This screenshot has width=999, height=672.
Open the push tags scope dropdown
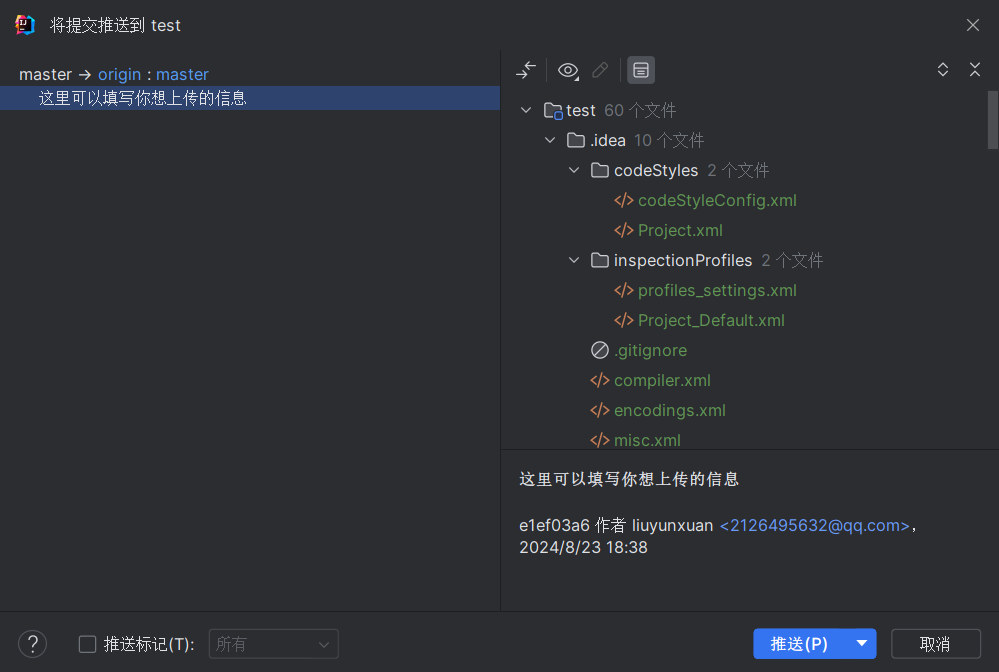click(273, 644)
